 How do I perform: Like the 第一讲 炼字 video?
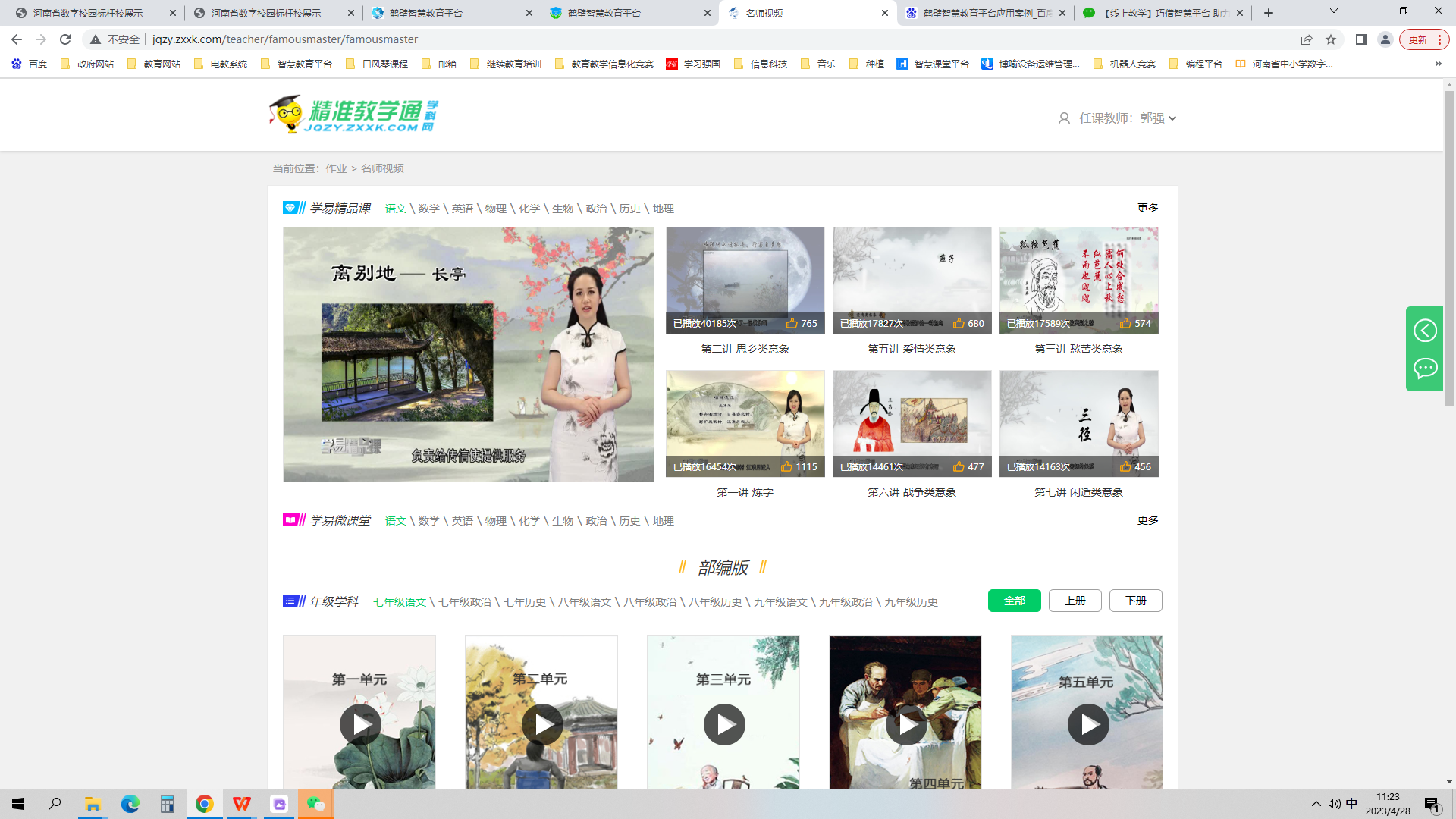786,466
